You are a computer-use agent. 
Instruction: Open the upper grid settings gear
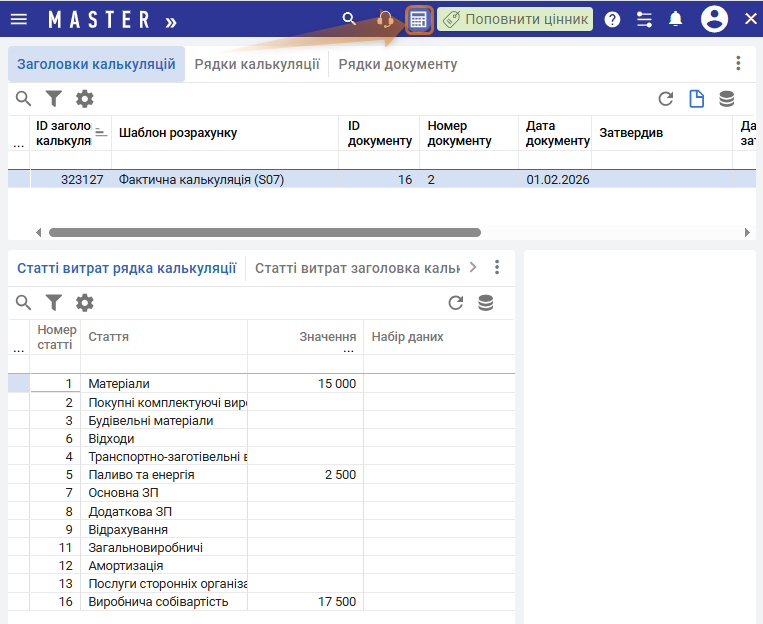tap(85, 98)
